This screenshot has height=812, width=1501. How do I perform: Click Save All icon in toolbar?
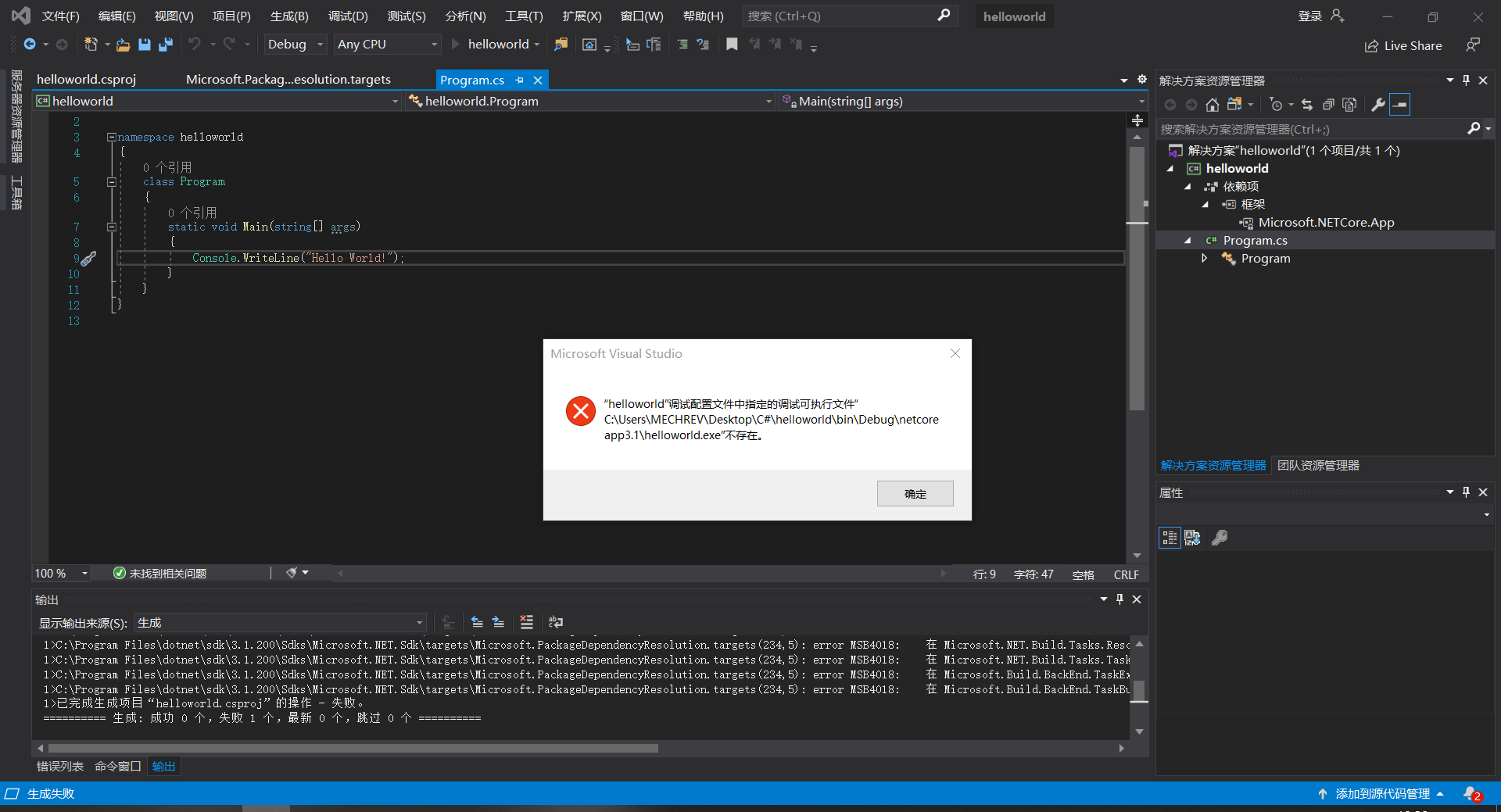pos(166,45)
